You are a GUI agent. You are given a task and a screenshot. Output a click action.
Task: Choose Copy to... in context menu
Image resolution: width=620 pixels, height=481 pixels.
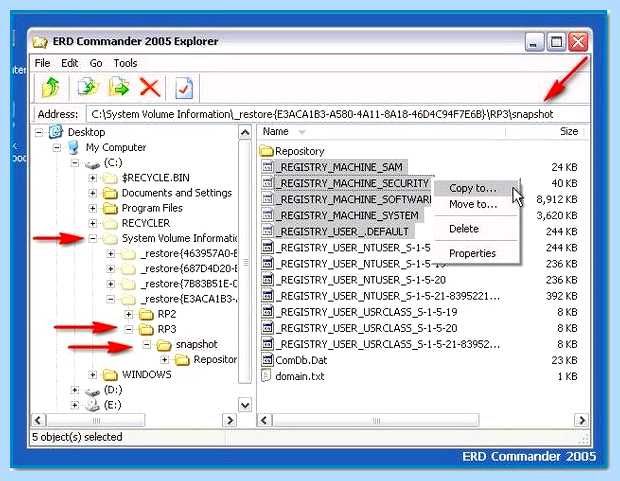pos(476,188)
